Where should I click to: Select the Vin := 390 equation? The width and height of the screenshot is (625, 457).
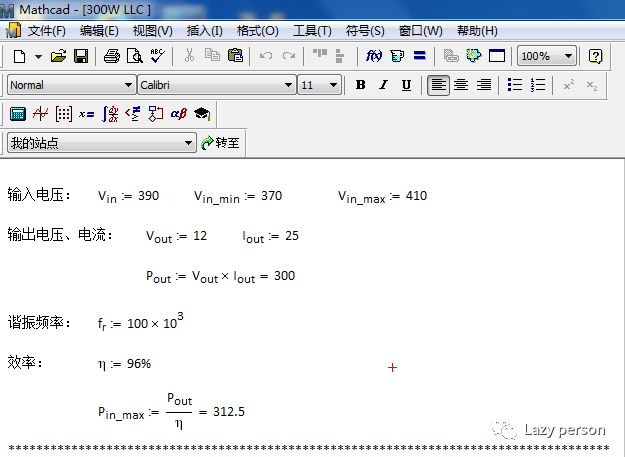pyautogui.click(x=128, y=196)
